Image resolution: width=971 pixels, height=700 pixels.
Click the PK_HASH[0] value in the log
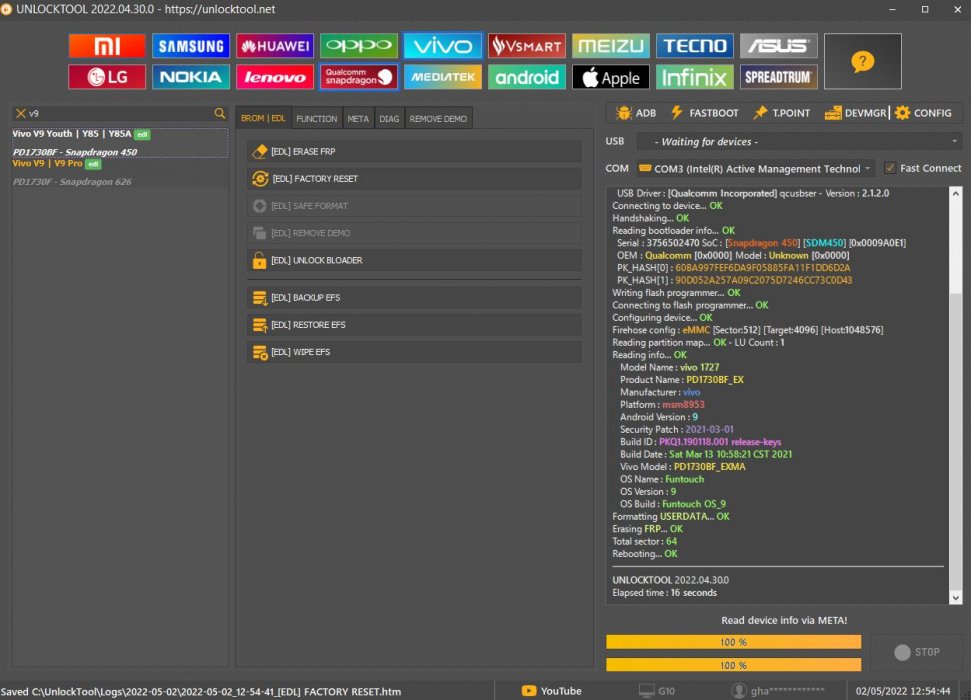[x=763, y=268]
